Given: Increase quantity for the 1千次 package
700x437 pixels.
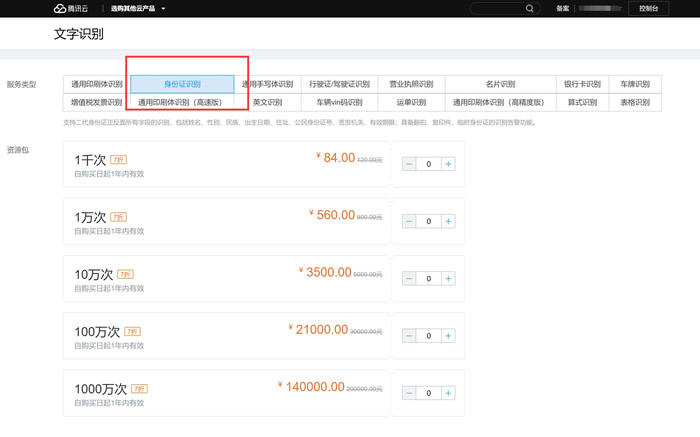Looking at the screenshot, I should coord(448,164).
